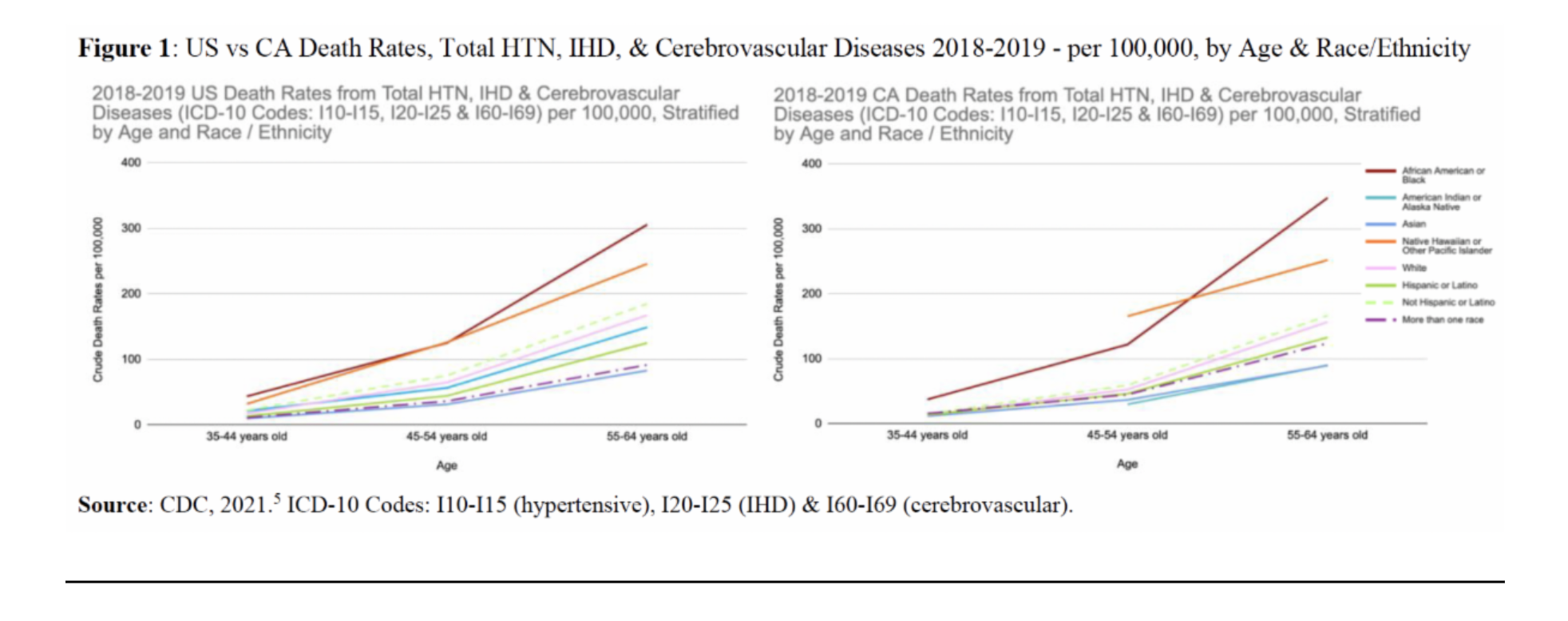
Task: Click the "Native Hawaiian or Other Pacific Islander" legend label
Action: (x=1447, y=246)
